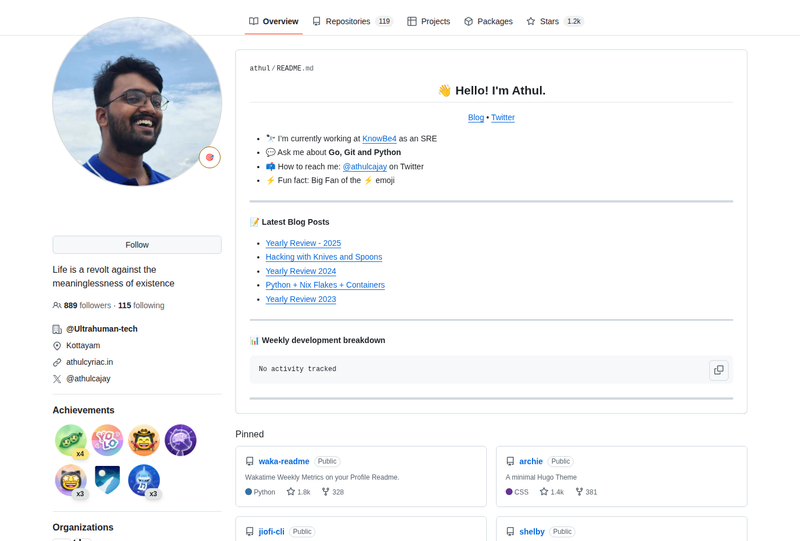
Task: Click the CSS language label on archie
Action: 521,492
